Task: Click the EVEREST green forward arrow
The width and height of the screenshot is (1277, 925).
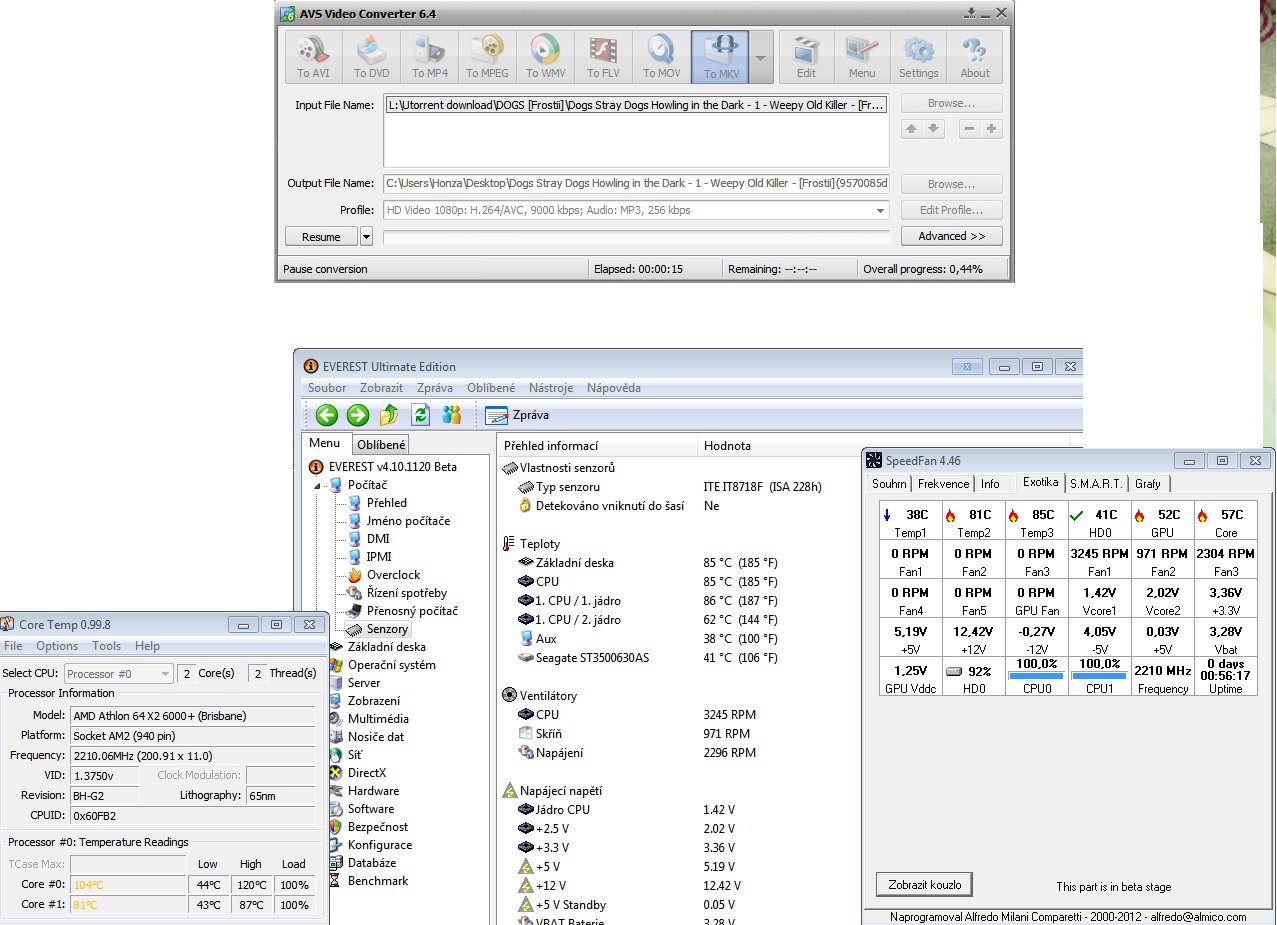Action: [x=358, y=415]
